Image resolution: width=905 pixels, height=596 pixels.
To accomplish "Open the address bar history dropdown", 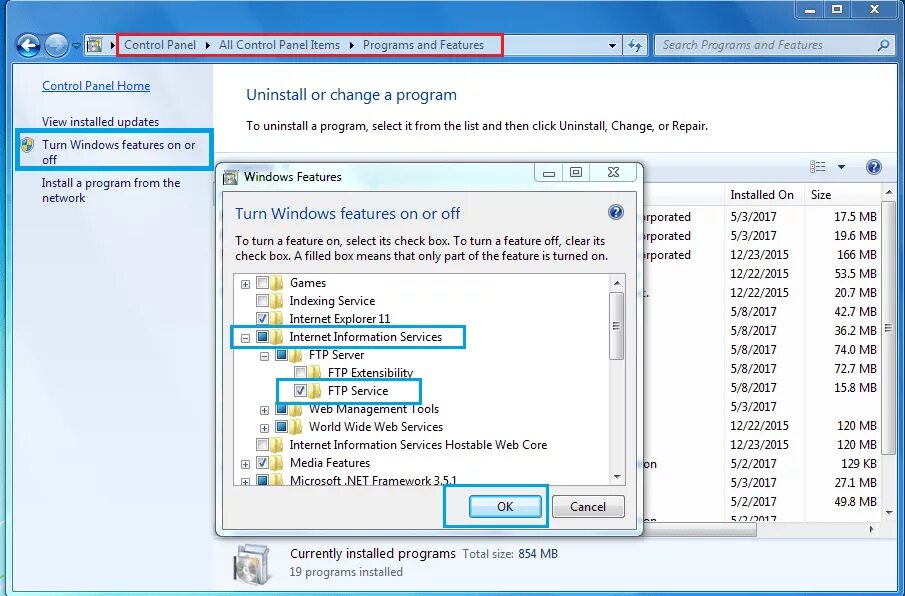I will pos(612,46).
